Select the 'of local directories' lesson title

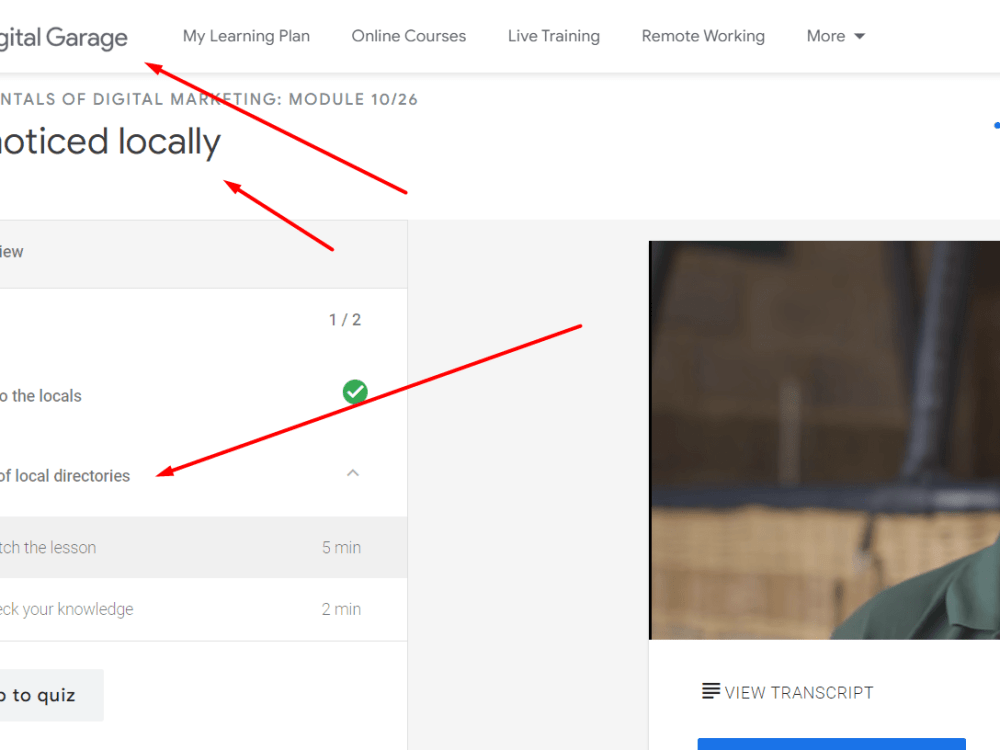(x=64, y=476)
